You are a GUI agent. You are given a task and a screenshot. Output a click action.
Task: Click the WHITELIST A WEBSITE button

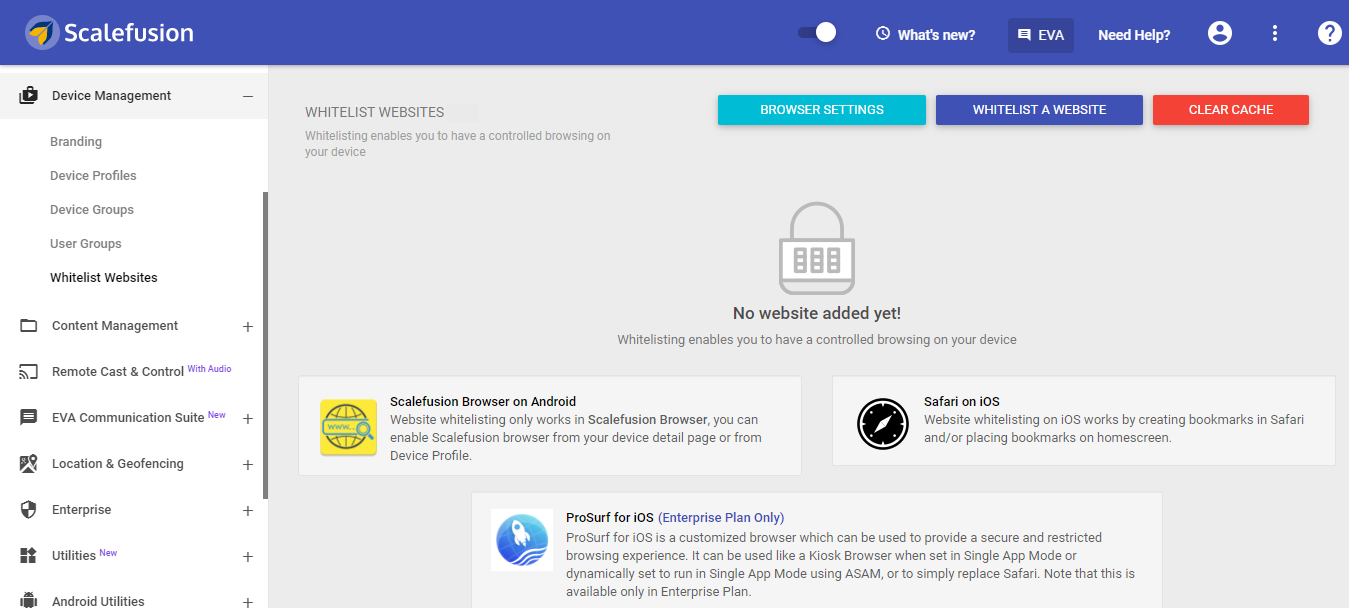pos(1039,110)
